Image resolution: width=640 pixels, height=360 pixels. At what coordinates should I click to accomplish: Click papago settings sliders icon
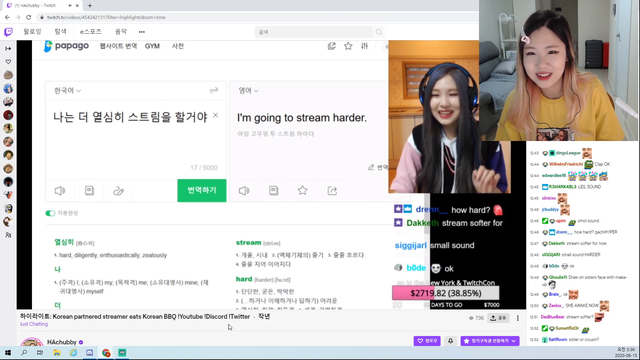(x=364, y=46)
